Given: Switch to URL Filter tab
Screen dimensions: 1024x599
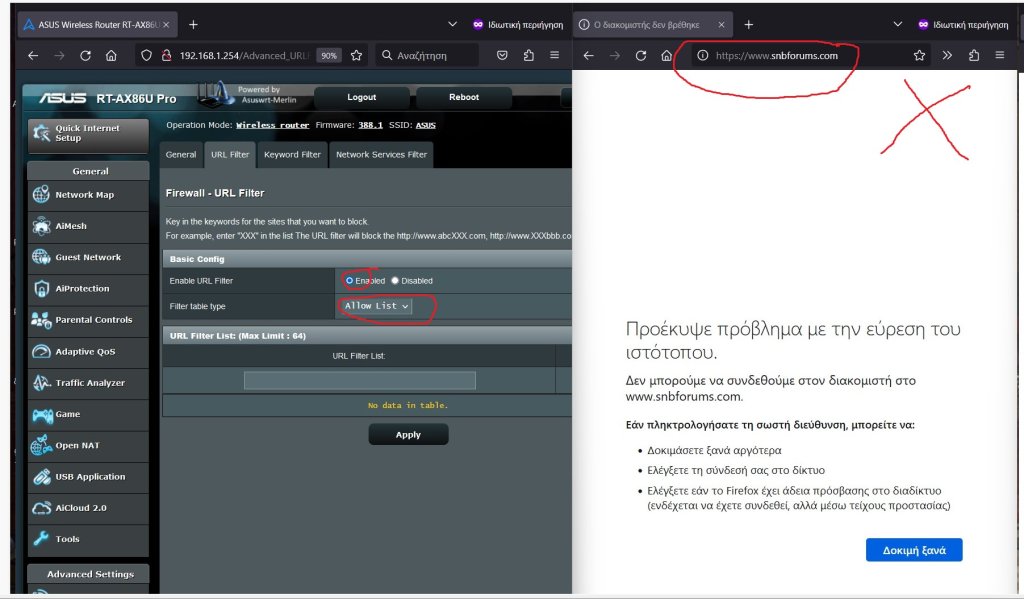Looking at the screenshot, I should (230, 155).
